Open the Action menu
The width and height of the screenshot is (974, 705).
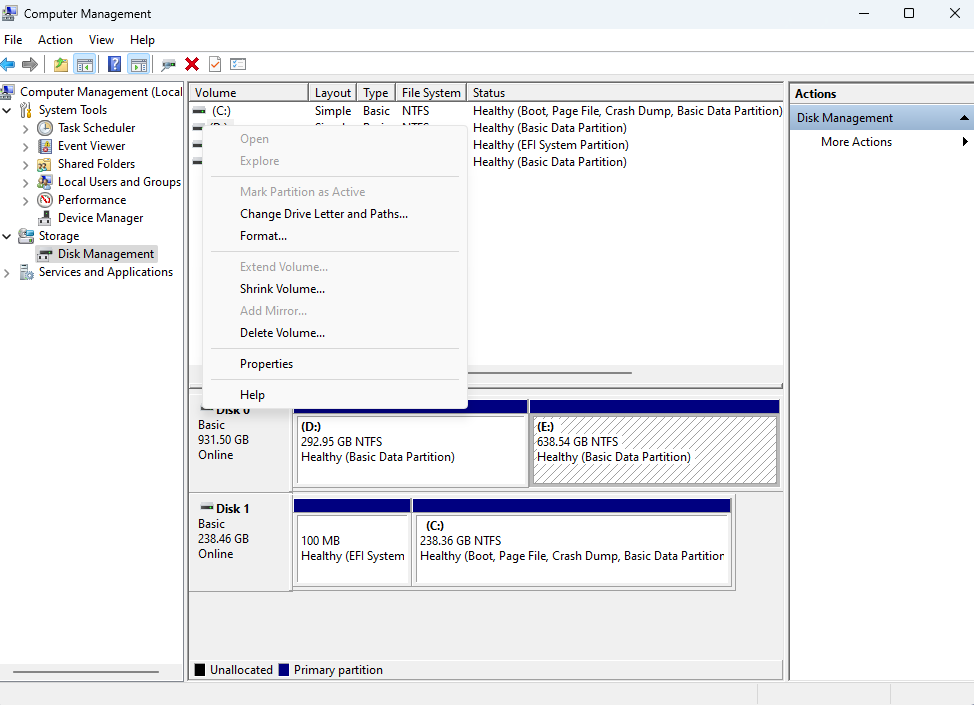(x=55, y=39)
